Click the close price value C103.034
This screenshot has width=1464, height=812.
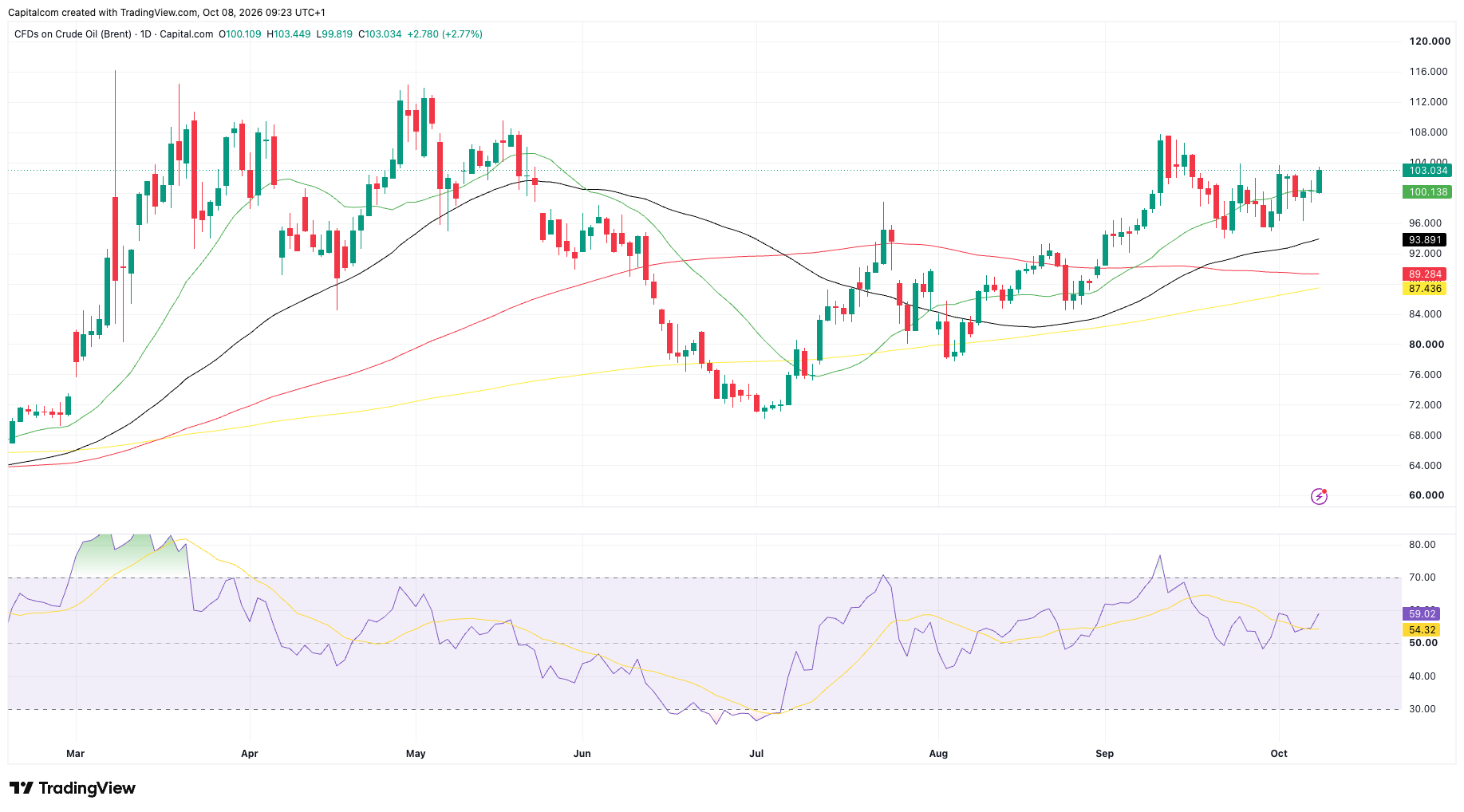[380, 34]
